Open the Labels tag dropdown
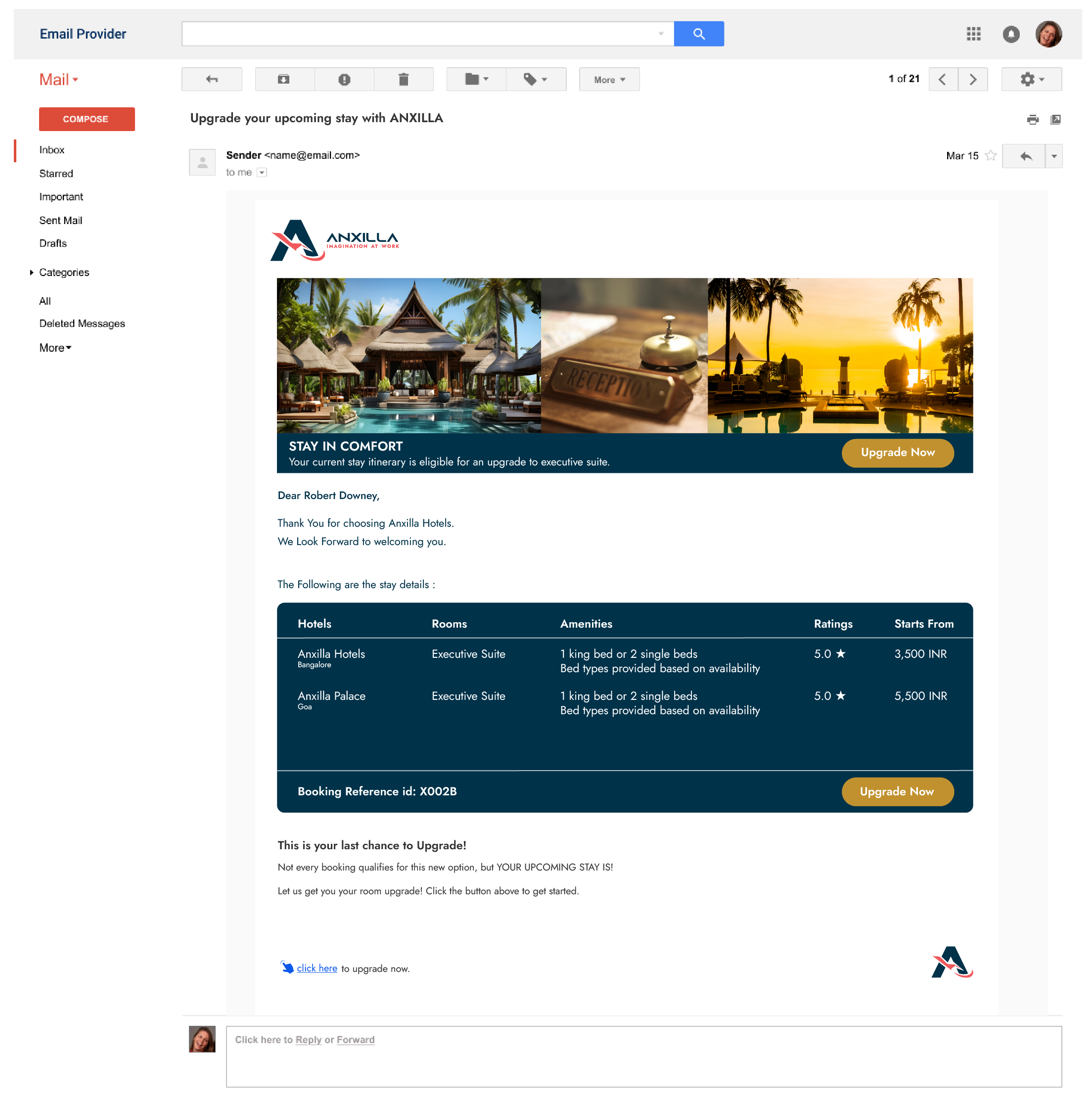Image resolution: width=1092 pixels, height=1100 pixels. 535,79
